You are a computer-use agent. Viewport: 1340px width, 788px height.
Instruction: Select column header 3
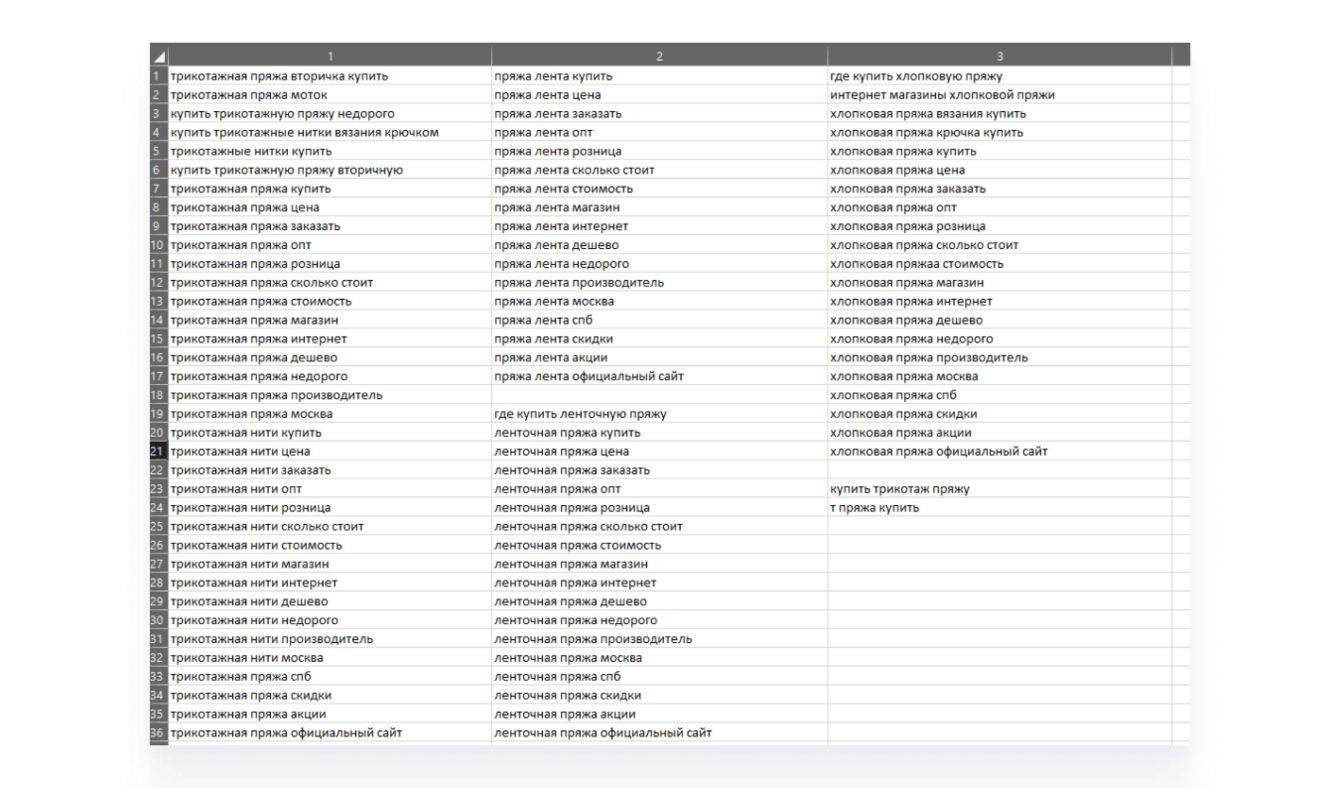pyautogui.click(x=999, y=56)
